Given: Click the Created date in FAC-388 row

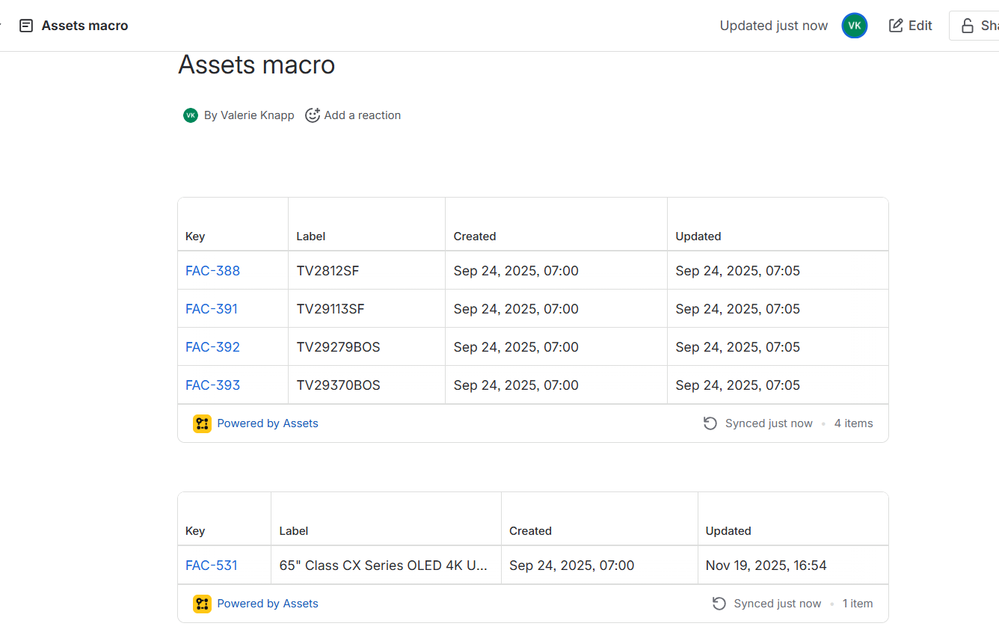Looking at the screenshot, I should pos(516,271).
